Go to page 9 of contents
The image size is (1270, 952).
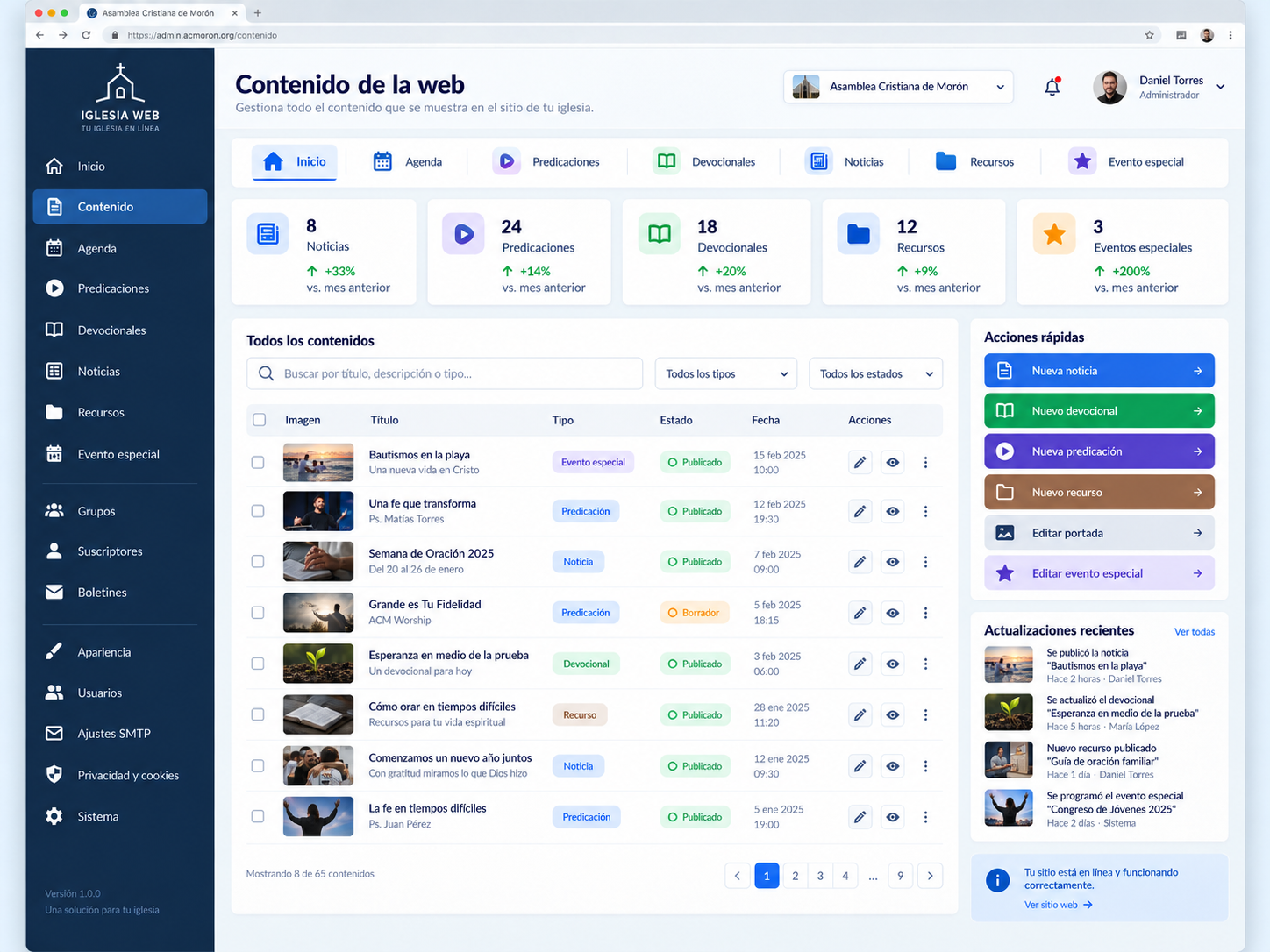click(x=900, y=875)
